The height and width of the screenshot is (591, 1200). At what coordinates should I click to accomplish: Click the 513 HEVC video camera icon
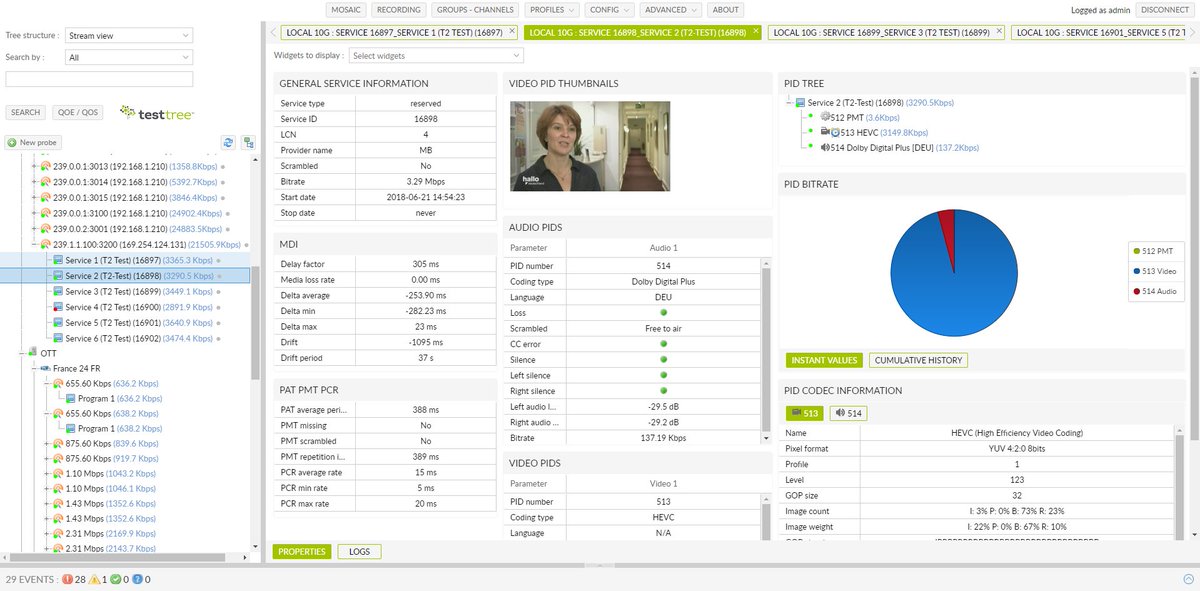click(825, 132)
